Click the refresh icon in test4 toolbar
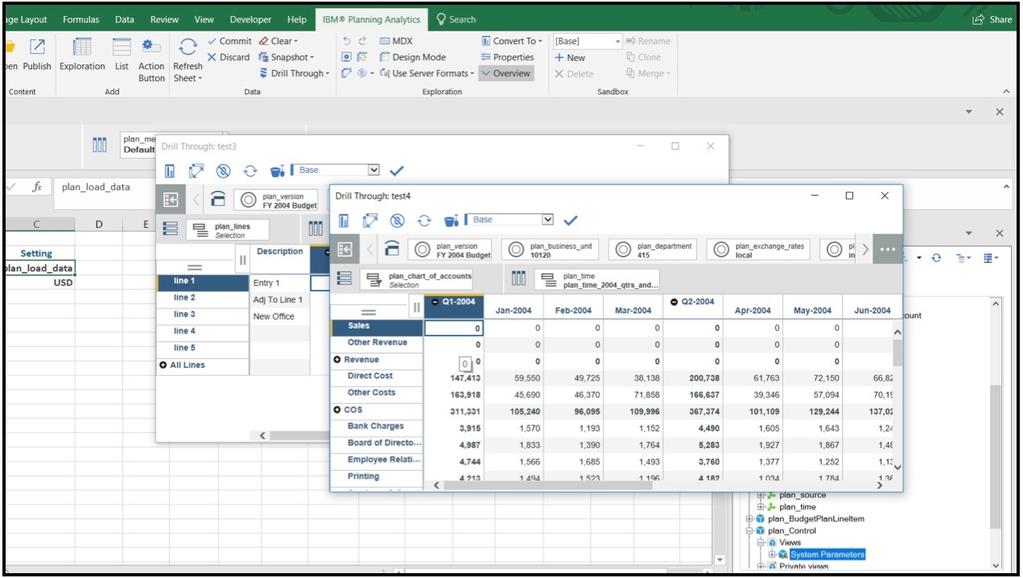Viewport: 1023px width, 578px height. (x=424, y=221)
